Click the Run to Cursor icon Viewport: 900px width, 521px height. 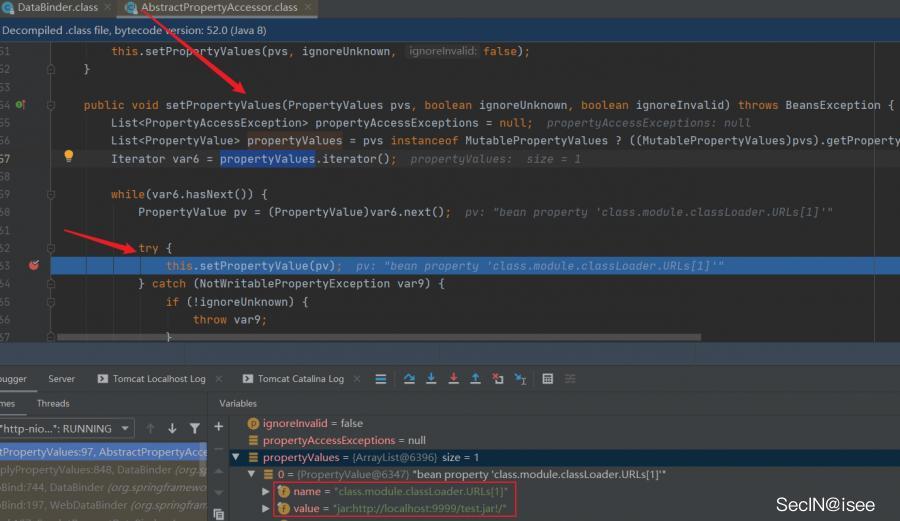coord(520,379)
